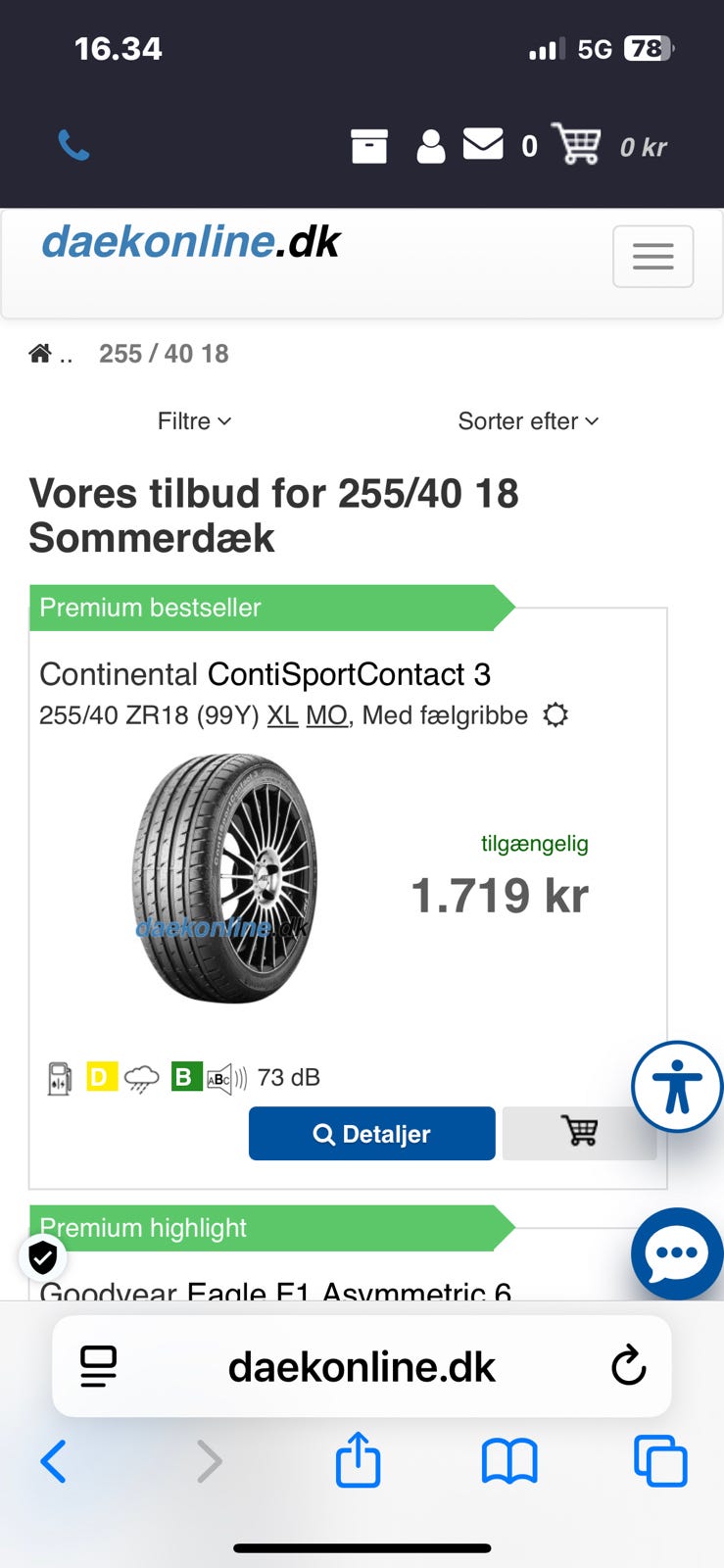724x1568 pixels.
Task: Open the user account icon
Action: coord(430,146)
